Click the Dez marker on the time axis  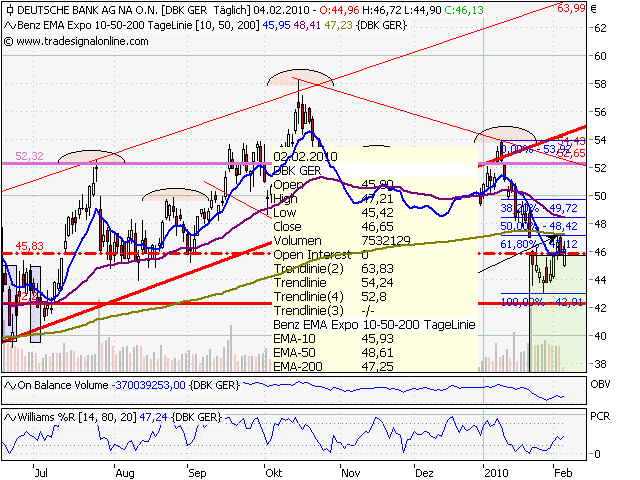pos(424,473)
